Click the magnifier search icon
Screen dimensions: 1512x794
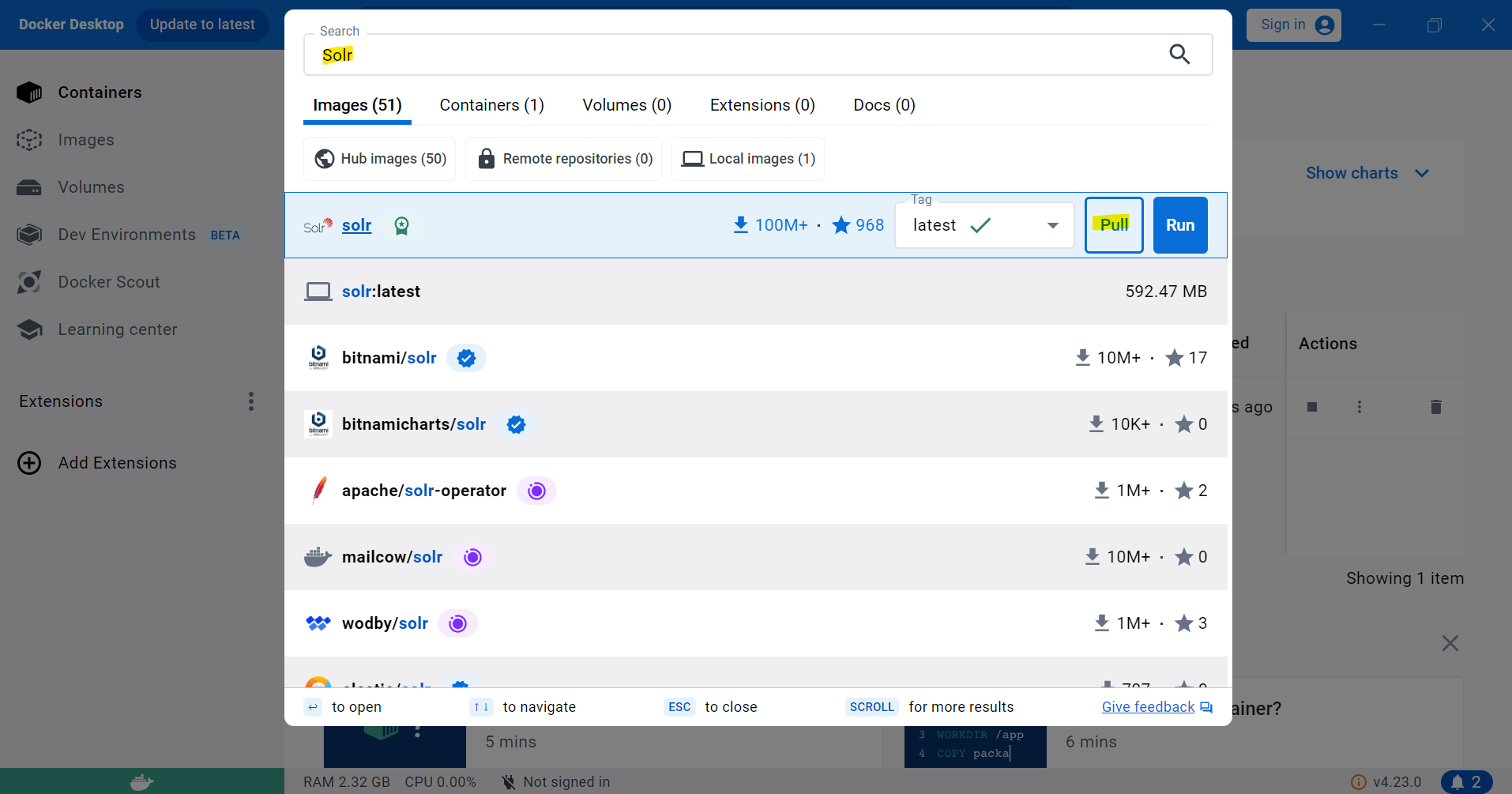[1179, 54]
